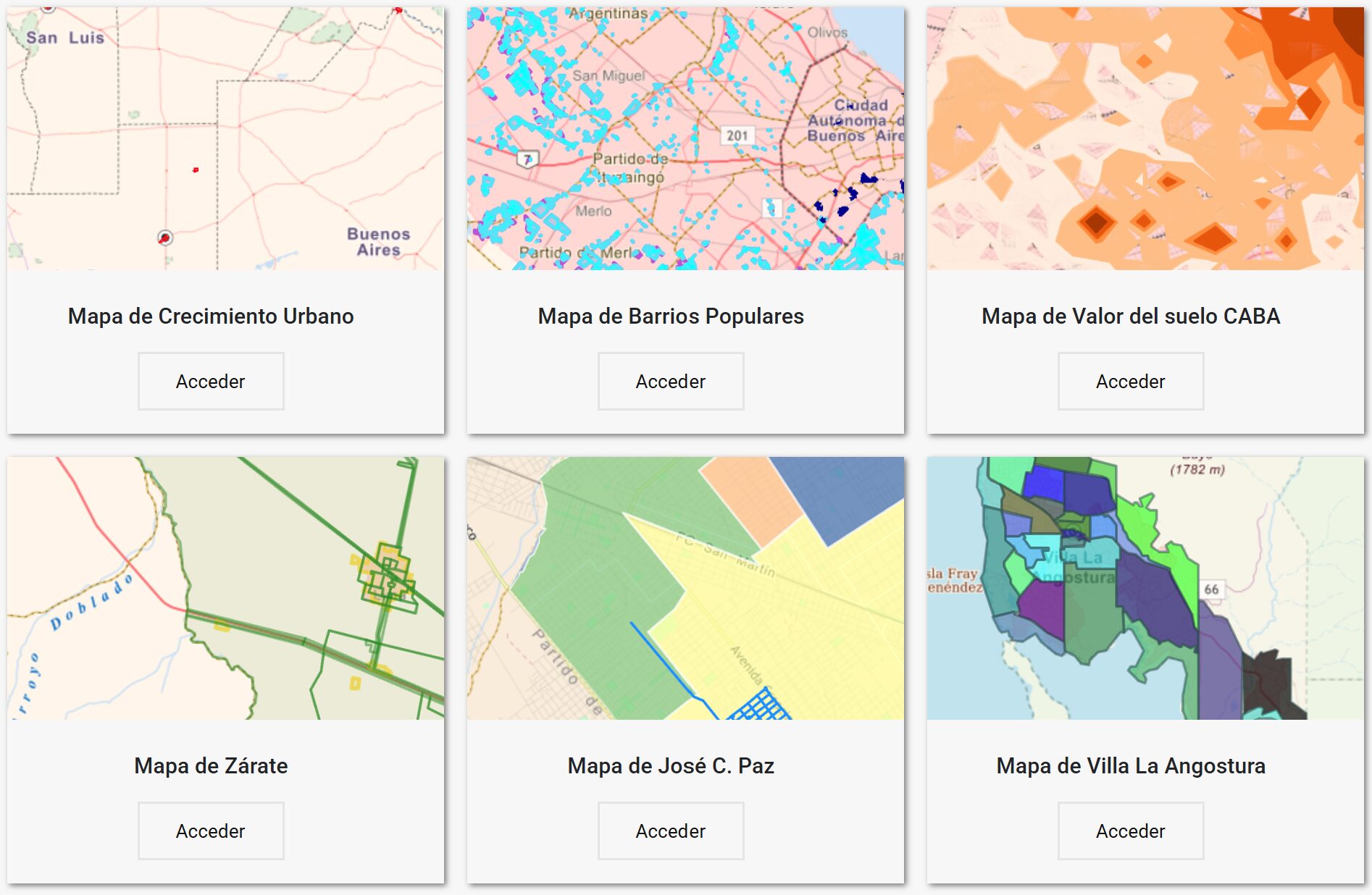The width and height of the screenshot is (1372, 895).
Task: Click Acceder under Mapa de Valor del suelo CABA
Action: point(1131,382)
